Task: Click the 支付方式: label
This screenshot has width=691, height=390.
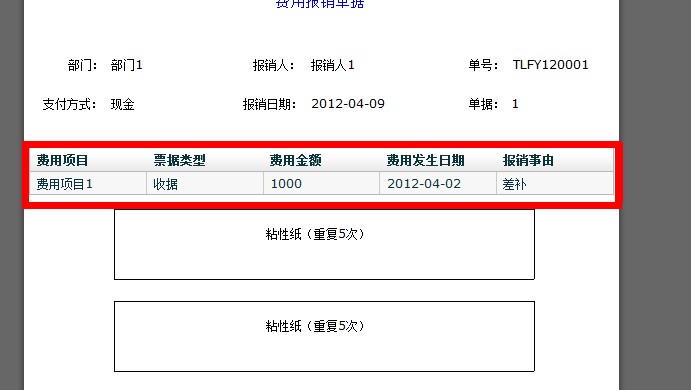Action: 70,104
